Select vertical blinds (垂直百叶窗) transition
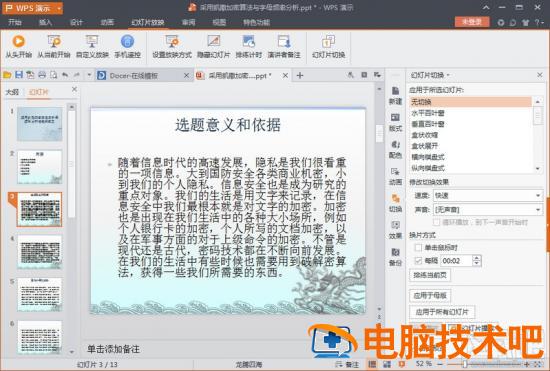Screen dimensions: 550x371 (470, 124)
